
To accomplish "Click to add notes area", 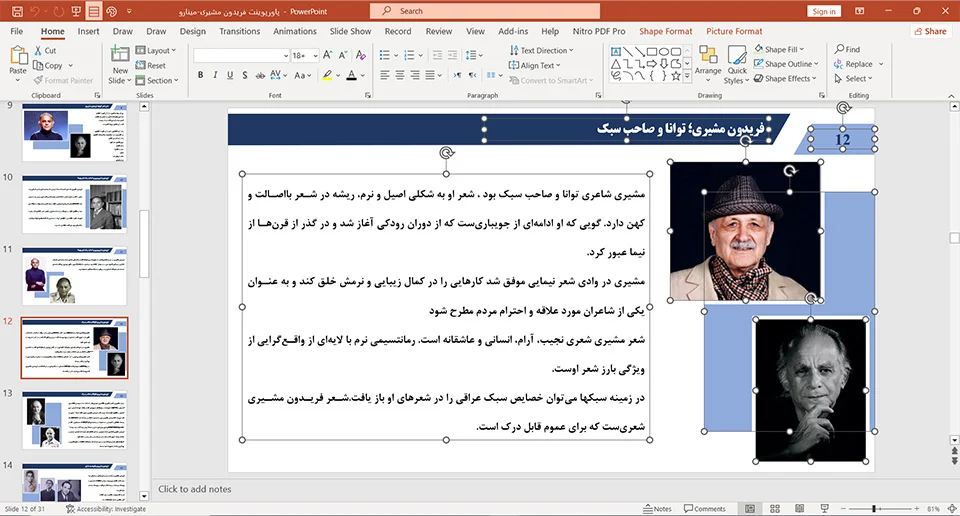I will (195, 489).
